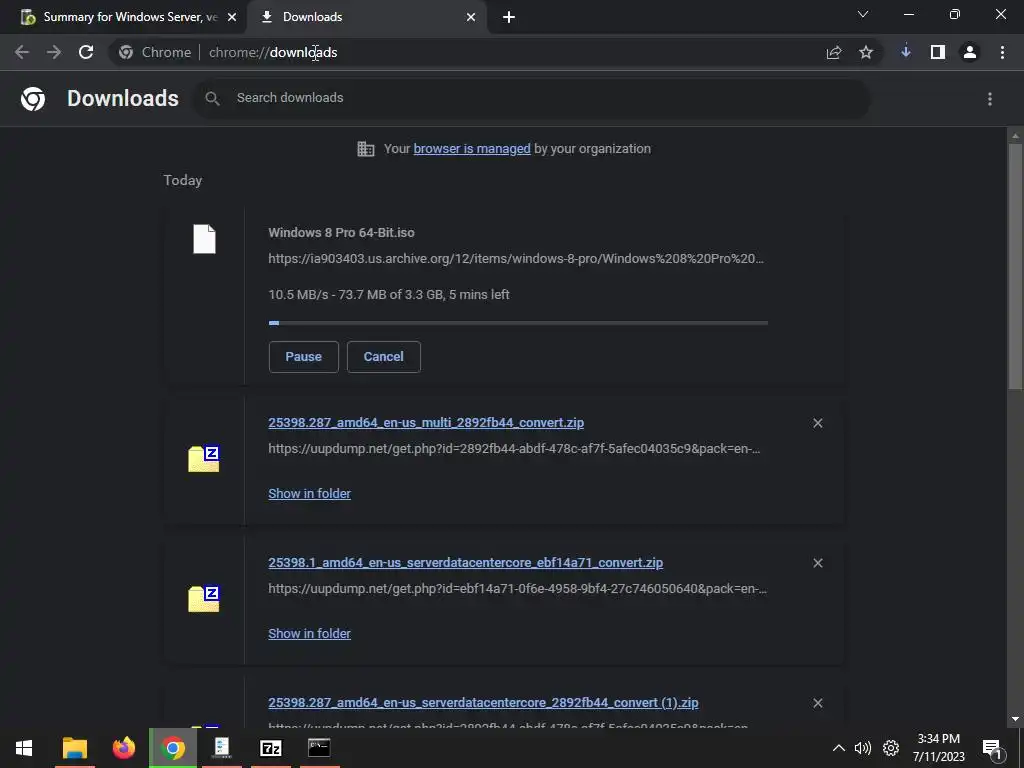Toggle the side panel
1024x768 pixels.
pos(938,52)
